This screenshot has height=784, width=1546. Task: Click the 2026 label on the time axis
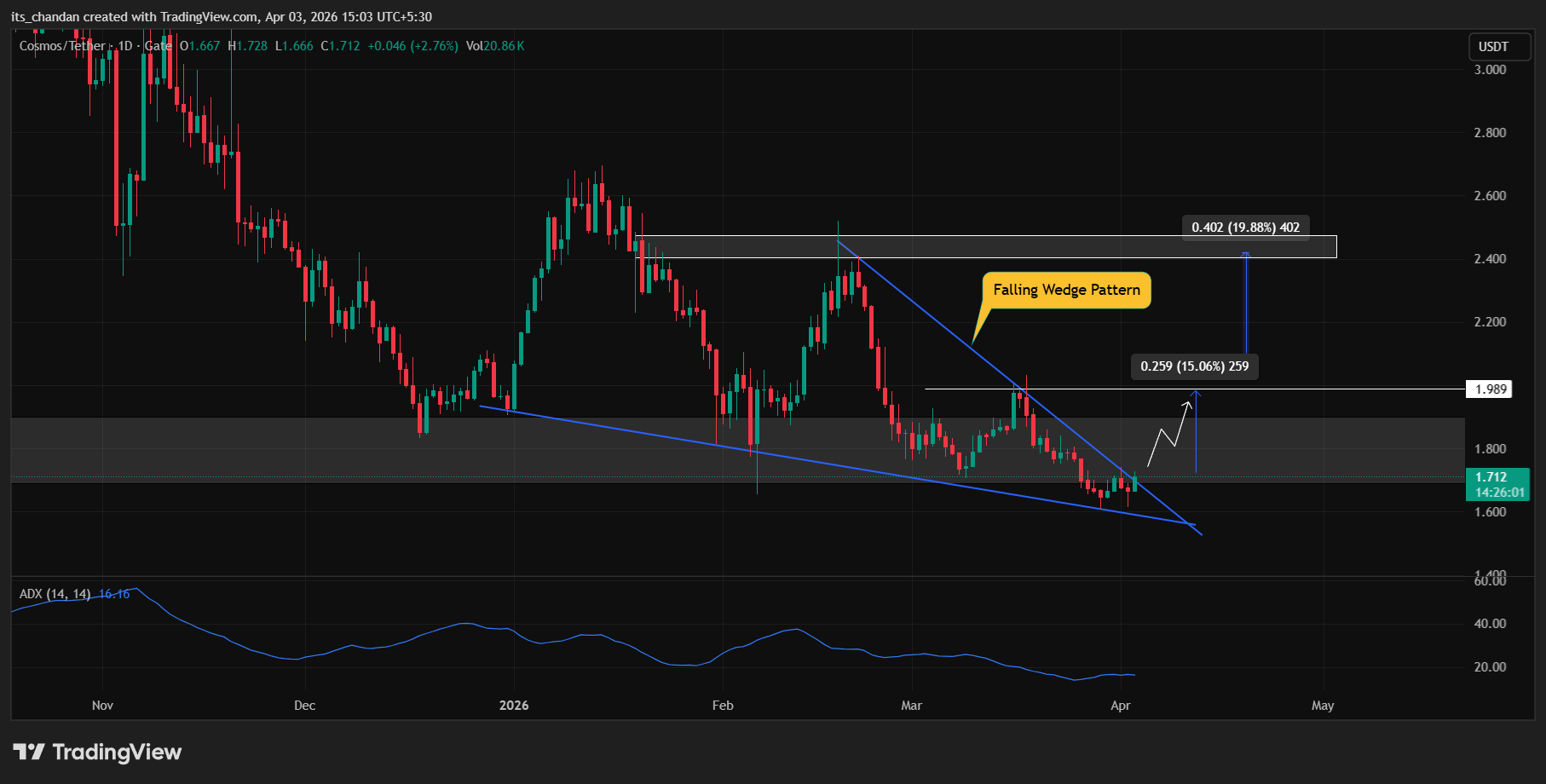[513, 706]
